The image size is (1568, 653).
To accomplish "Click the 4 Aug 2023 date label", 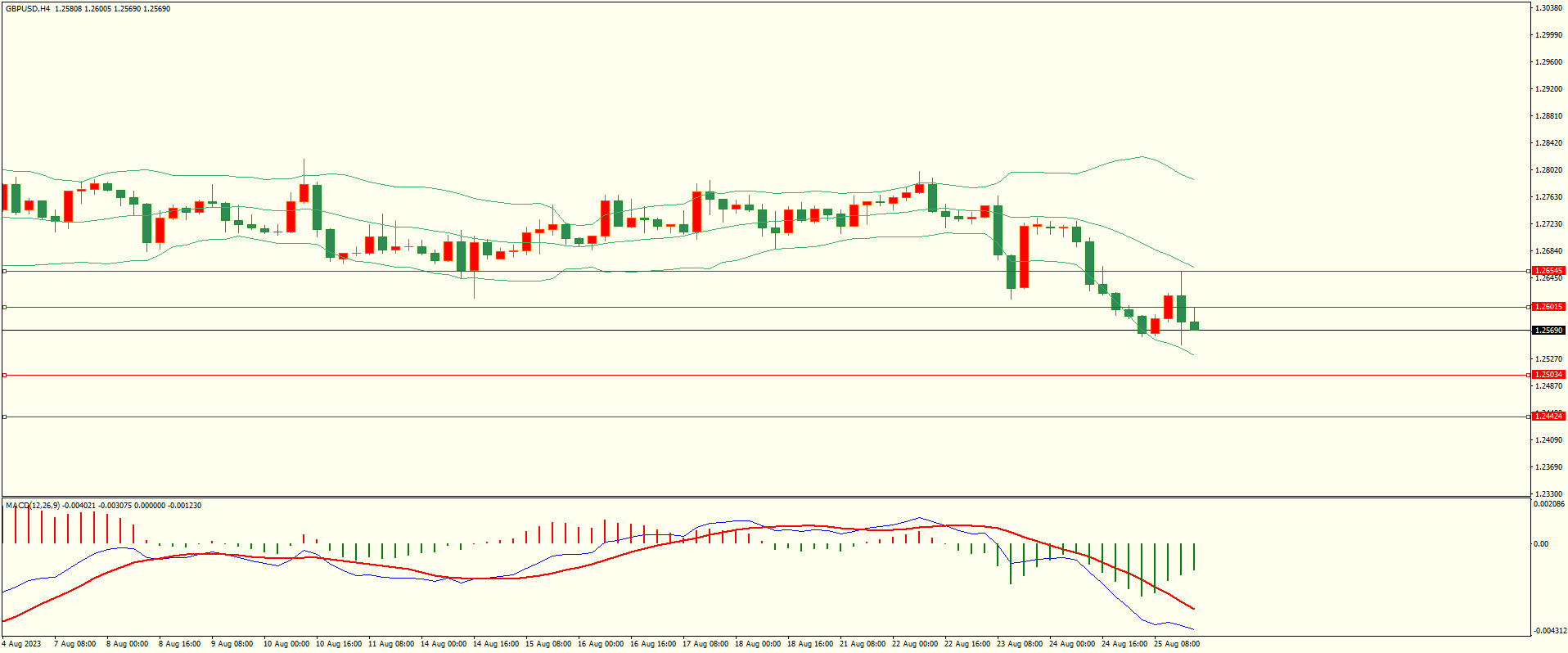I will [21, 644].
